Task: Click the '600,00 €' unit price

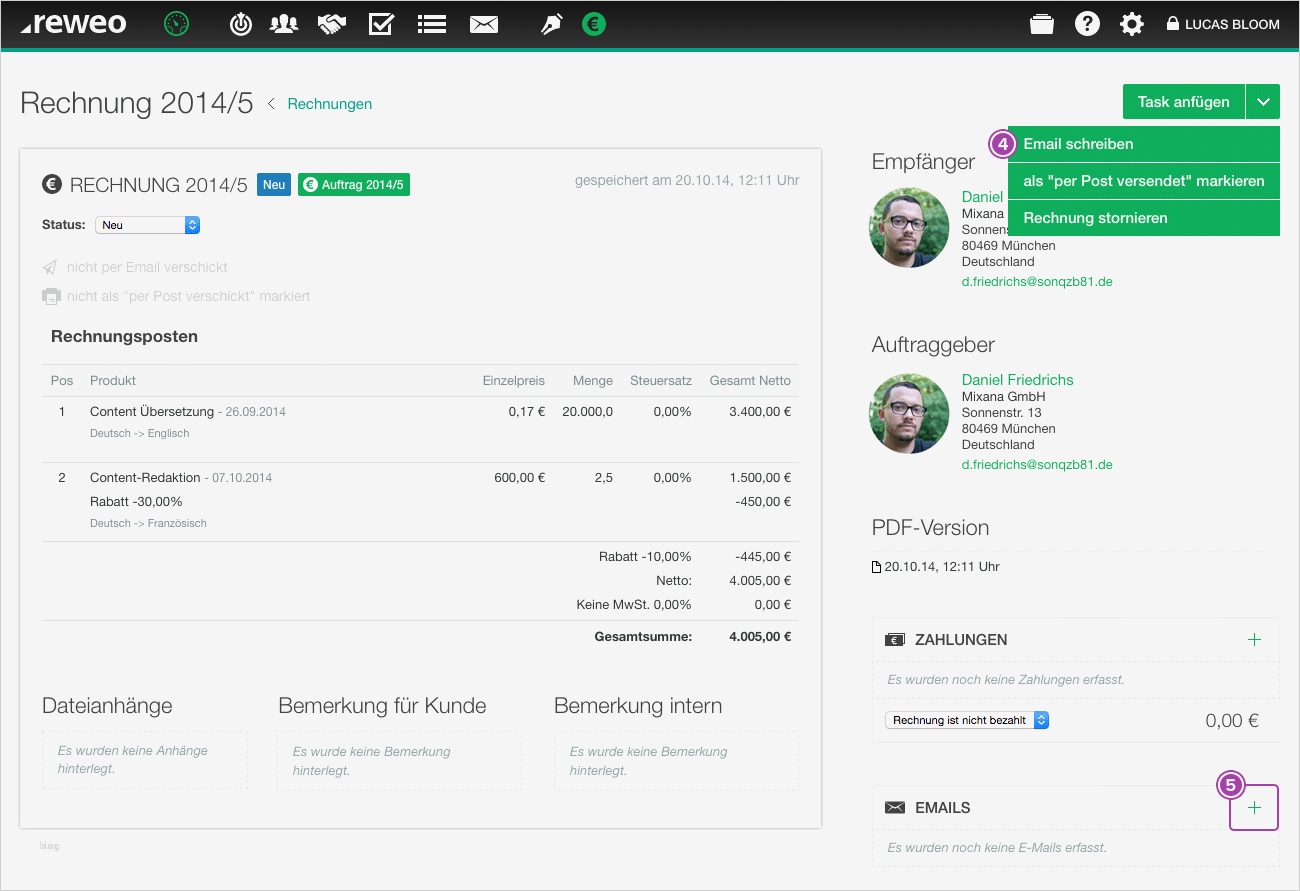Action: (x=520, y=477)
